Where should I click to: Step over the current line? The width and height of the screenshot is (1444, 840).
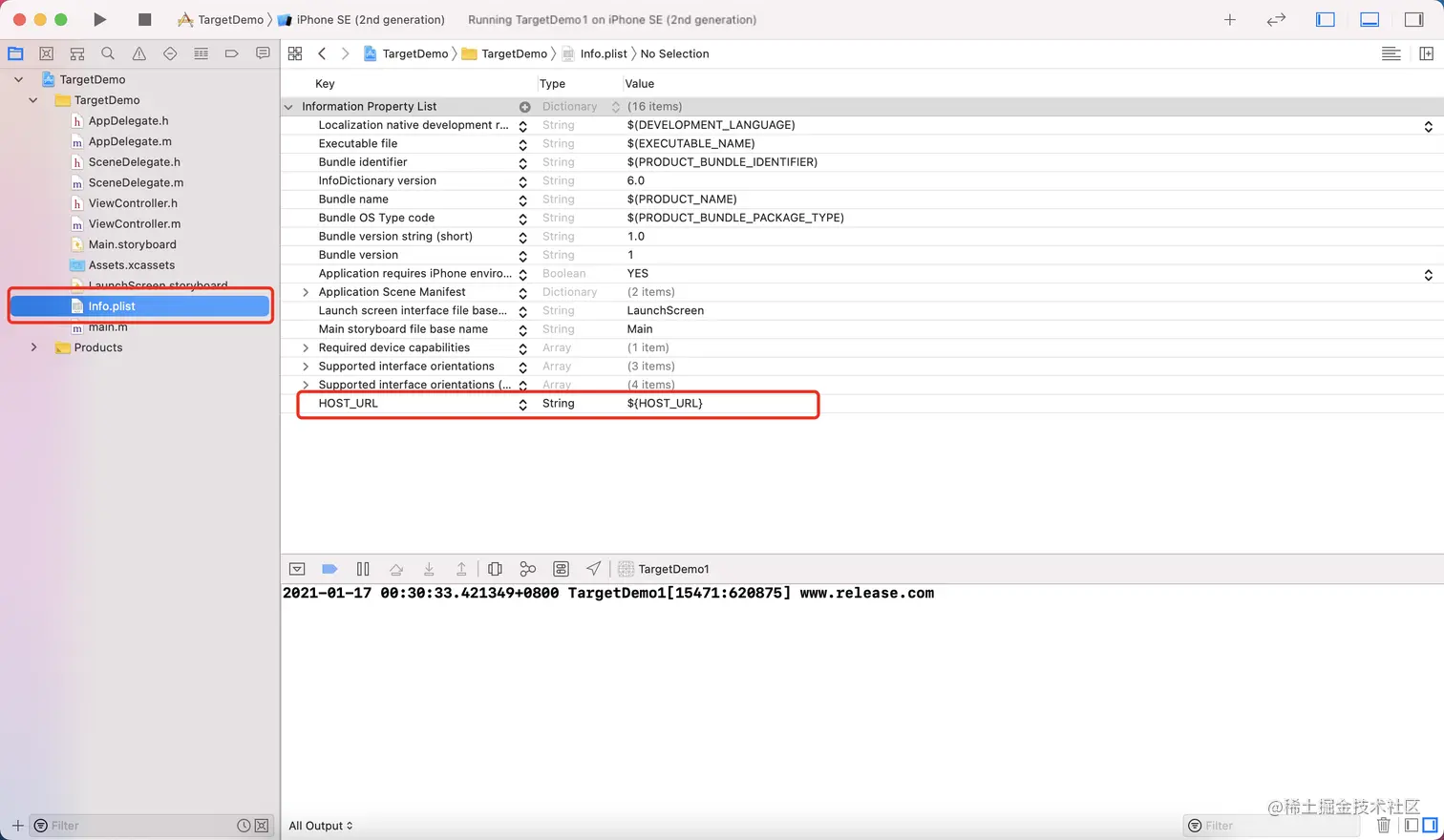[x=396, y=569]
